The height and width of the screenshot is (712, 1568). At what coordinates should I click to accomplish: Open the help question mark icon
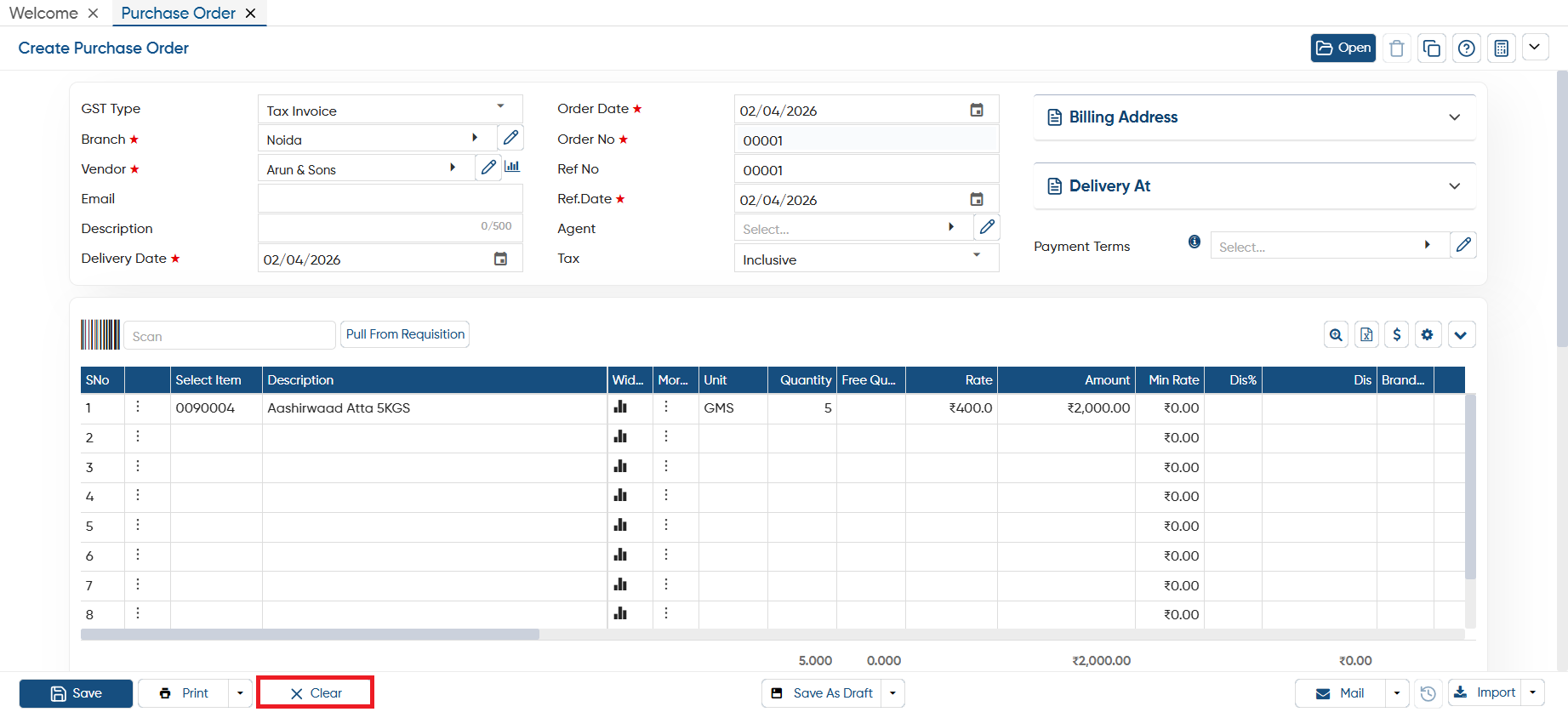1466,48
